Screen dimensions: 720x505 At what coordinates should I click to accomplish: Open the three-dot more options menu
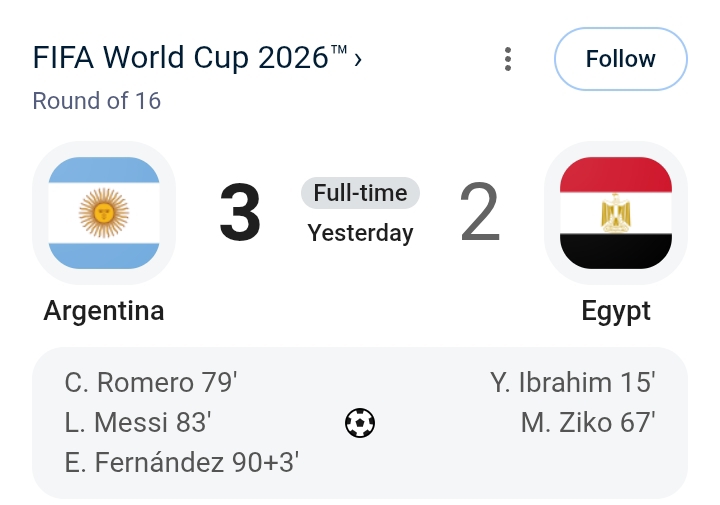coord(507,59)
